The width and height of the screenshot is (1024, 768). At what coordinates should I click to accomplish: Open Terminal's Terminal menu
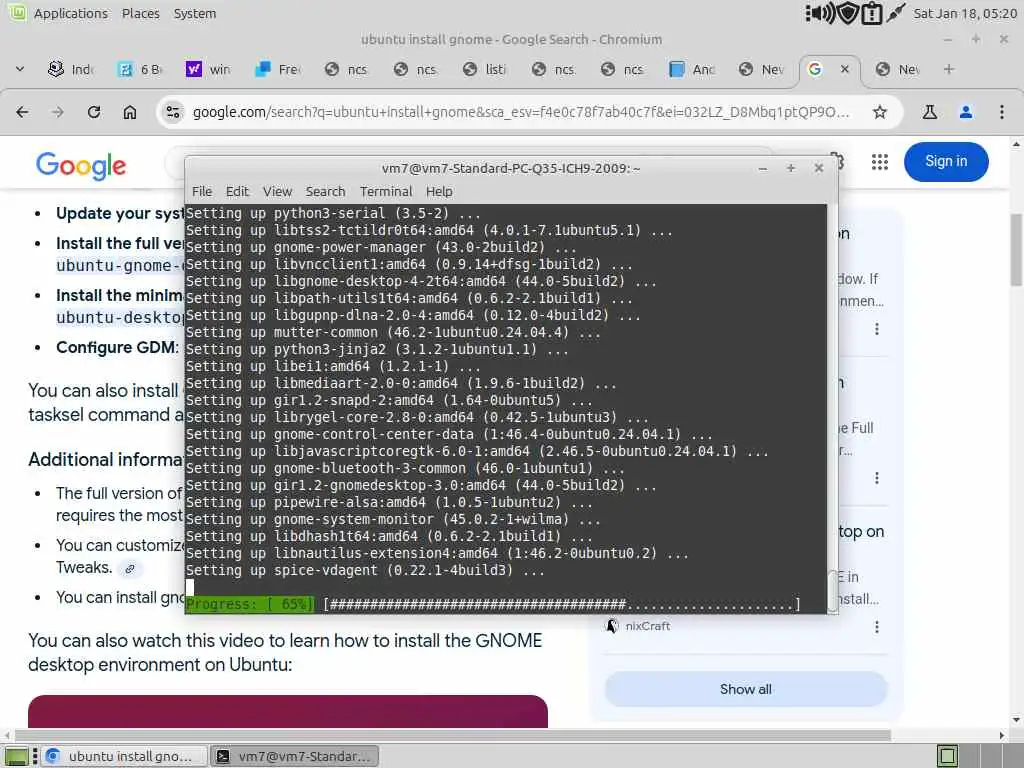pyautogui.click(x=386, y=191)
